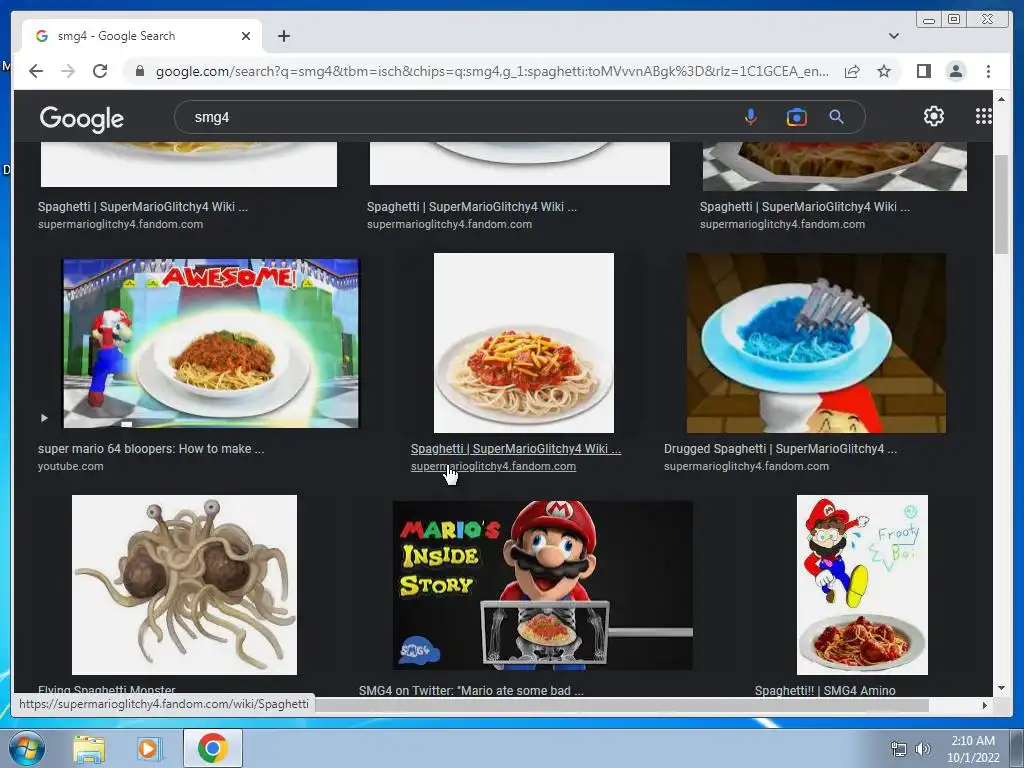Reload the current page
Image resolution: width=1024 pixels, height=768 pixels.
pos(100,71)
